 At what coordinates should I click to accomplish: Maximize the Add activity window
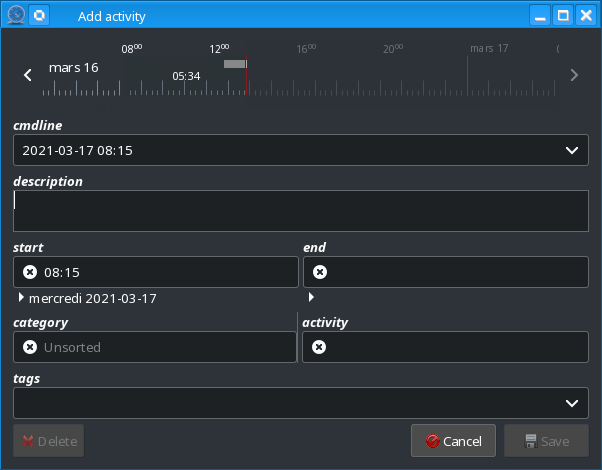click(x=563, y=15)
